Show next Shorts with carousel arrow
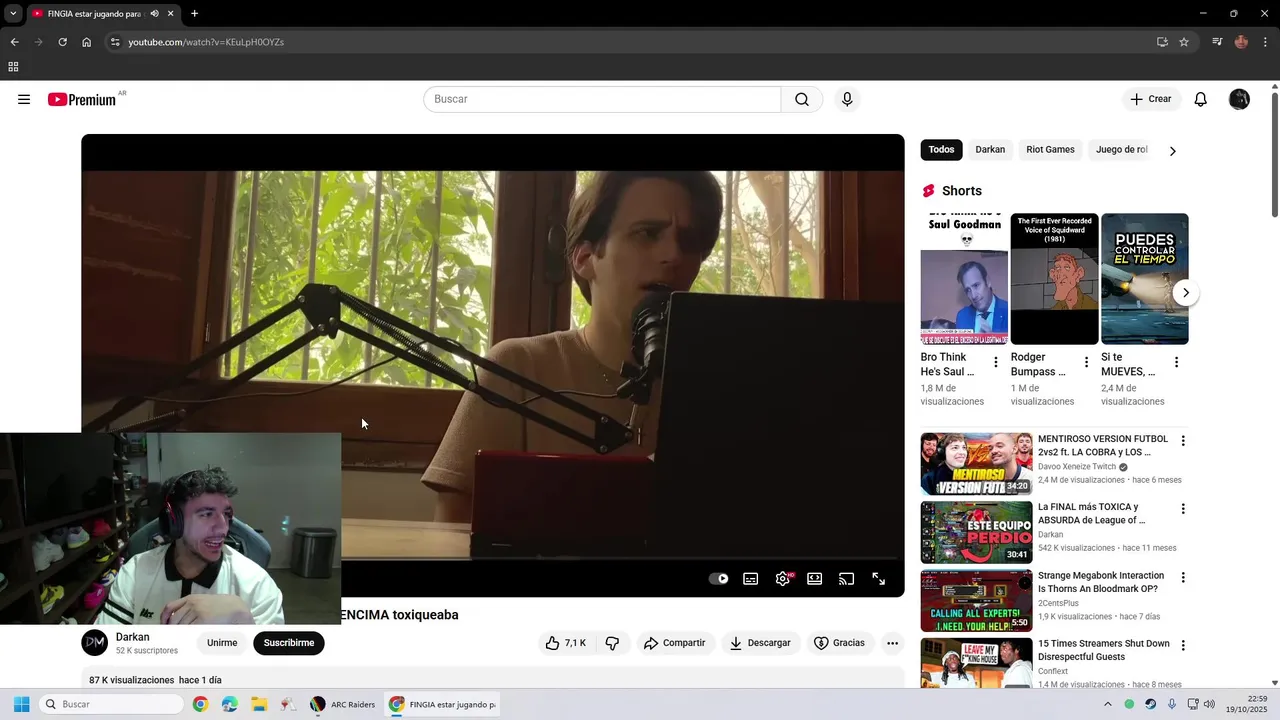The width and height of the screenshot is (1280, 720). [x=1185, y=293]
